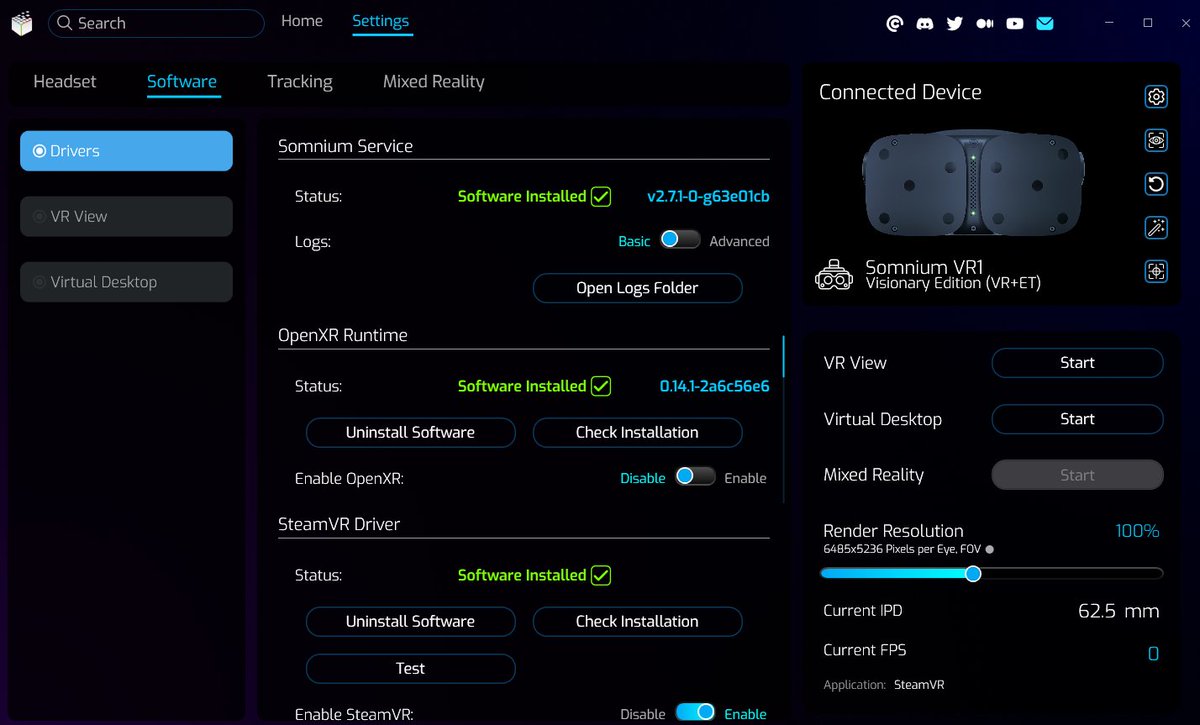Click the disabled Mixed Reality Start button
The image size is (1200, 725).
(1077, 475)
